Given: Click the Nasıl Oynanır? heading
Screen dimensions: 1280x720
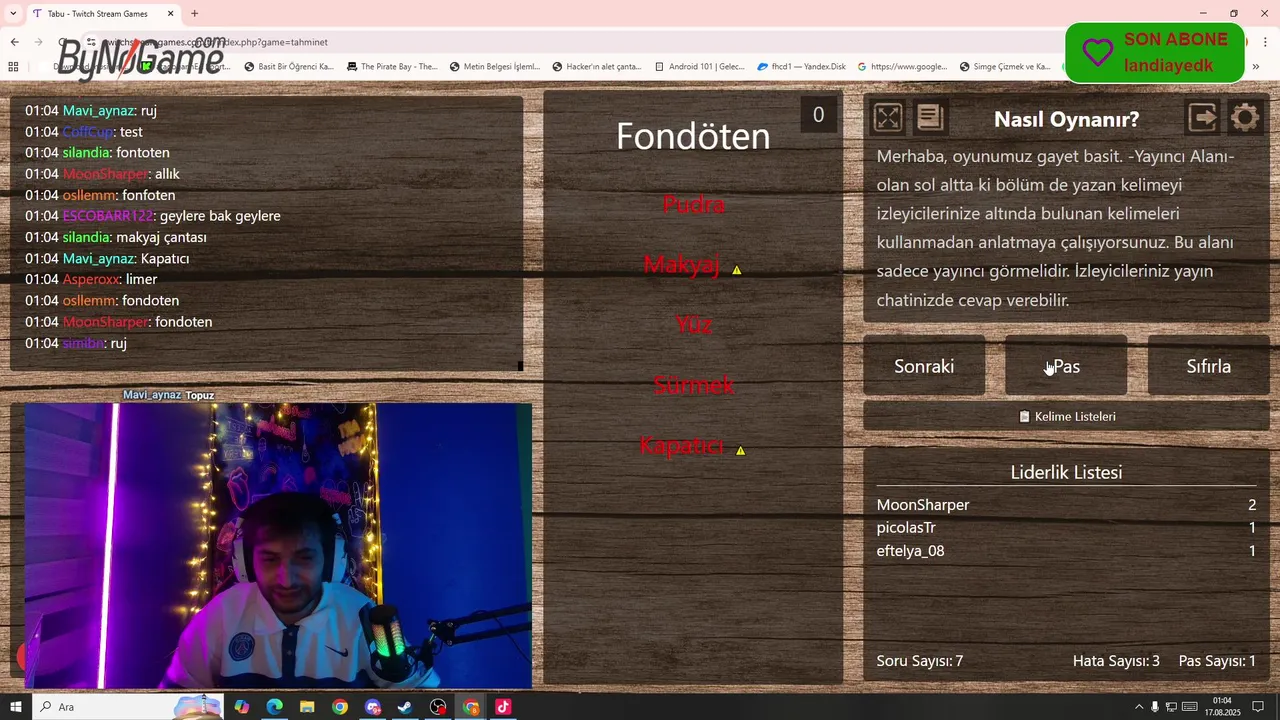Looking at the screenshot, I should [x=1066, y=119].
